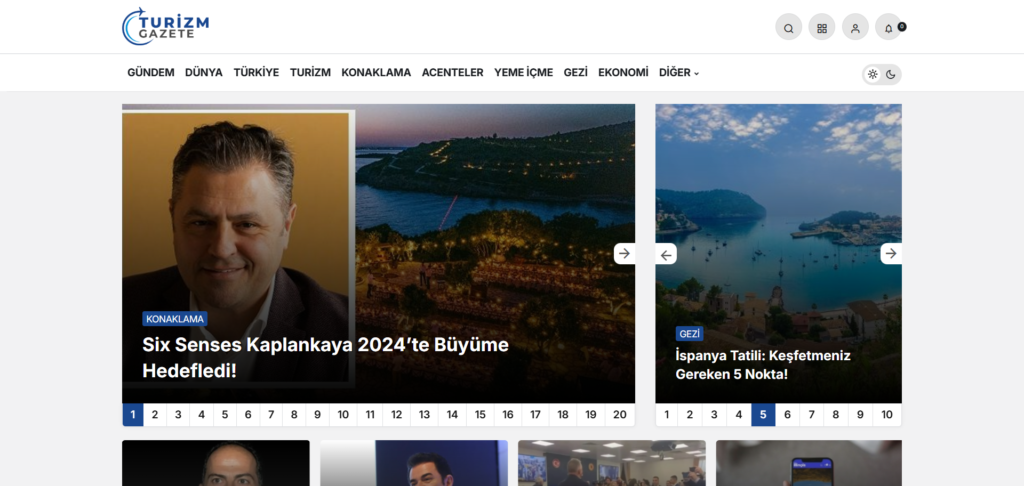The image size is (1024, 486).
Task: Open the grid apps menu icon
Action: [x=821, y=28]
